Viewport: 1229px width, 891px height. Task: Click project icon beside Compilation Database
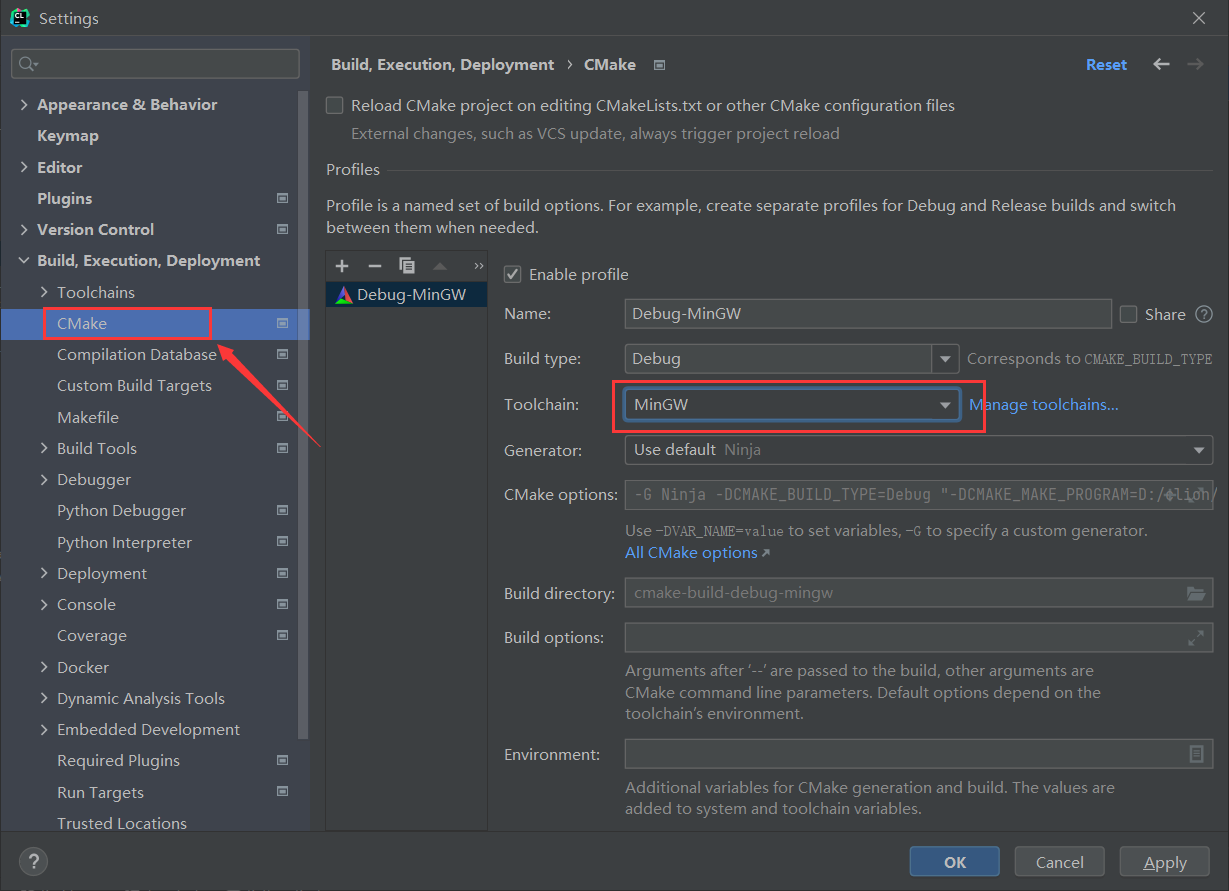283,354
